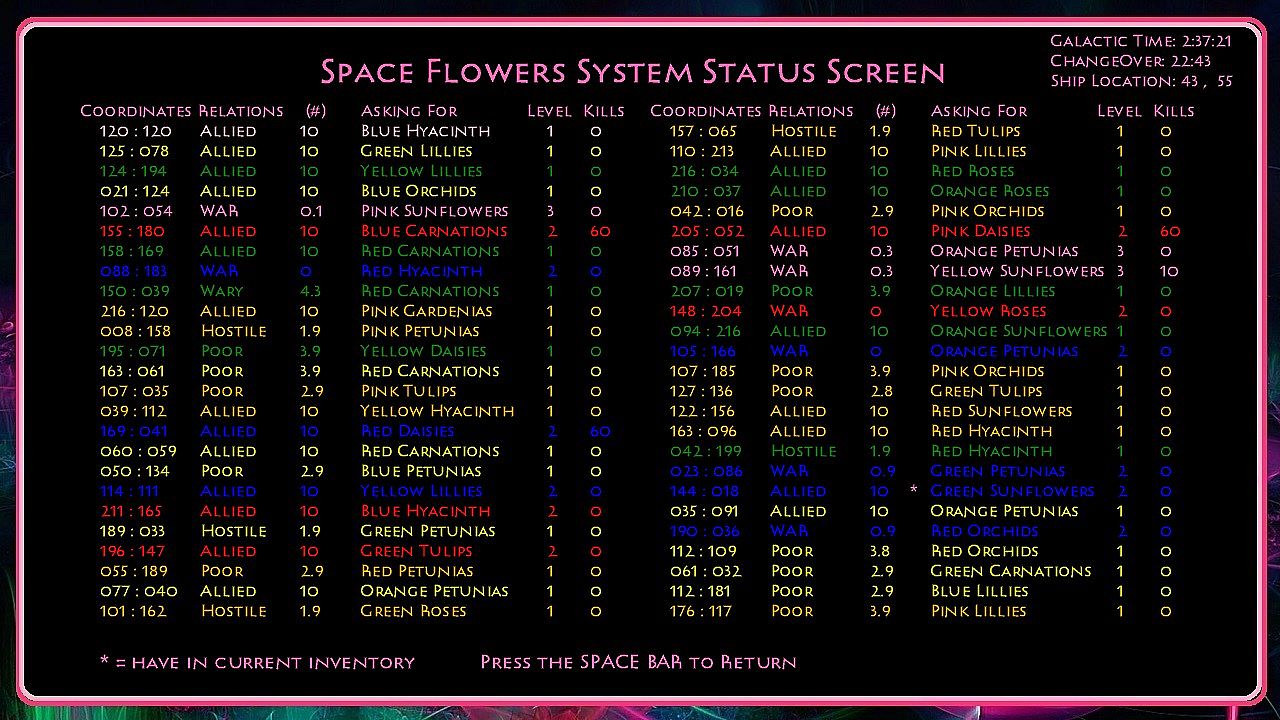Click the Orange Lillies entry

(992, 291)
